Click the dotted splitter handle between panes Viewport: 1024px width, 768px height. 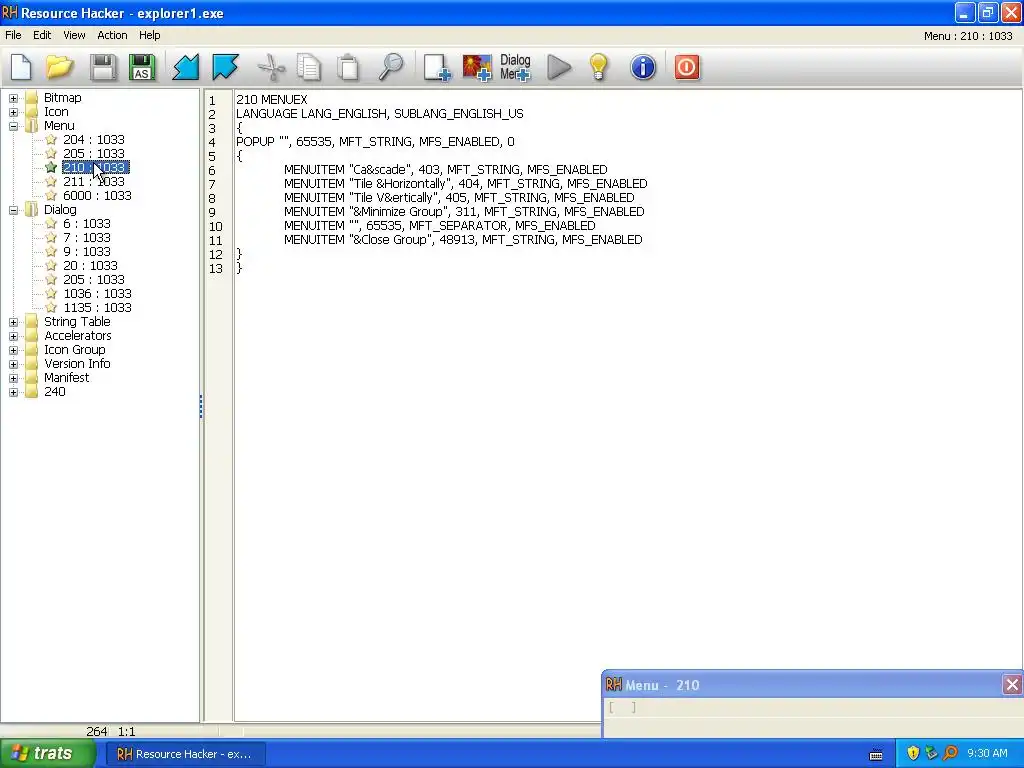201,406
